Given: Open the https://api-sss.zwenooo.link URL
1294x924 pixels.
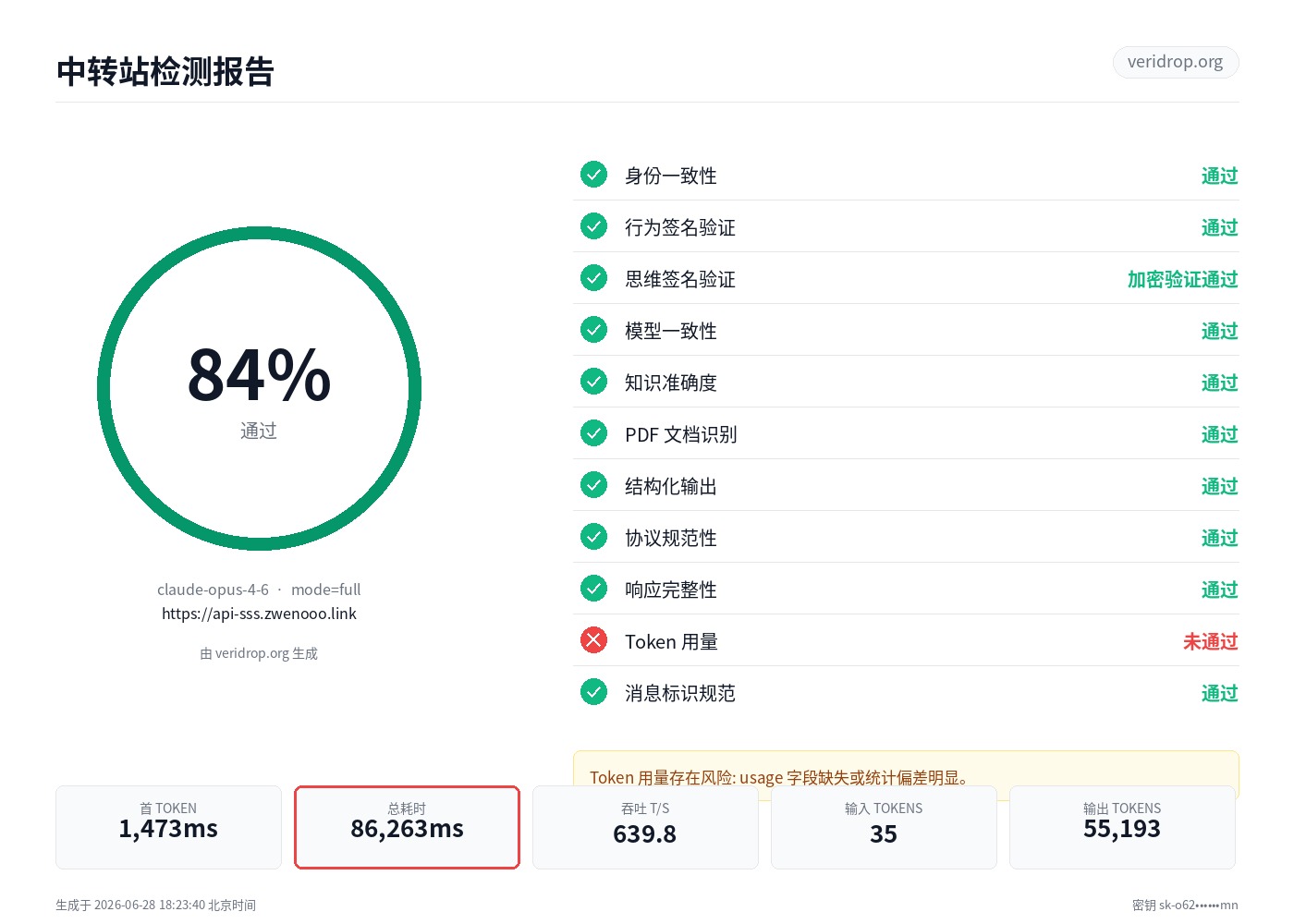Looking at the screenshot, I should (x=259, y=614).
